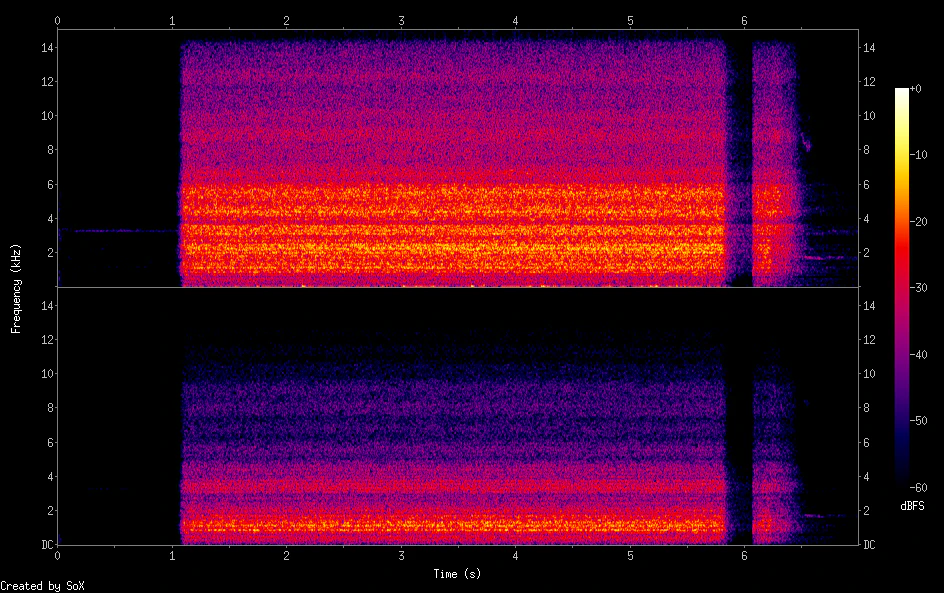Click "8" on the lower channel's left frequency axis
Image resolution: width=944 pixels, height=593 pixels.
[x=51, y=408]
